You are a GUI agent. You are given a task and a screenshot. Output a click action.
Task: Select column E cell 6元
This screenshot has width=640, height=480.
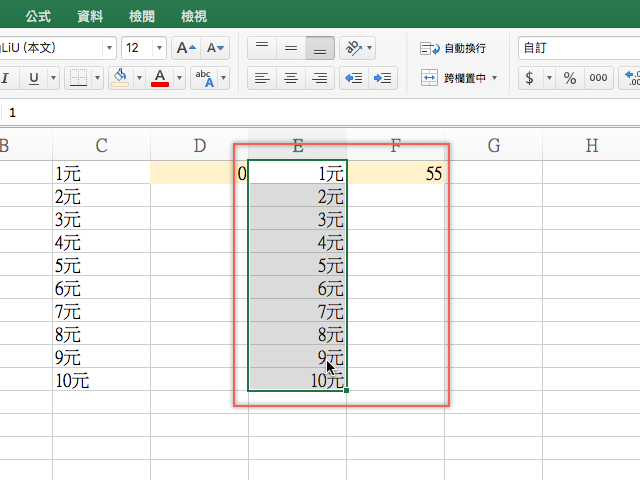(298, 287)
